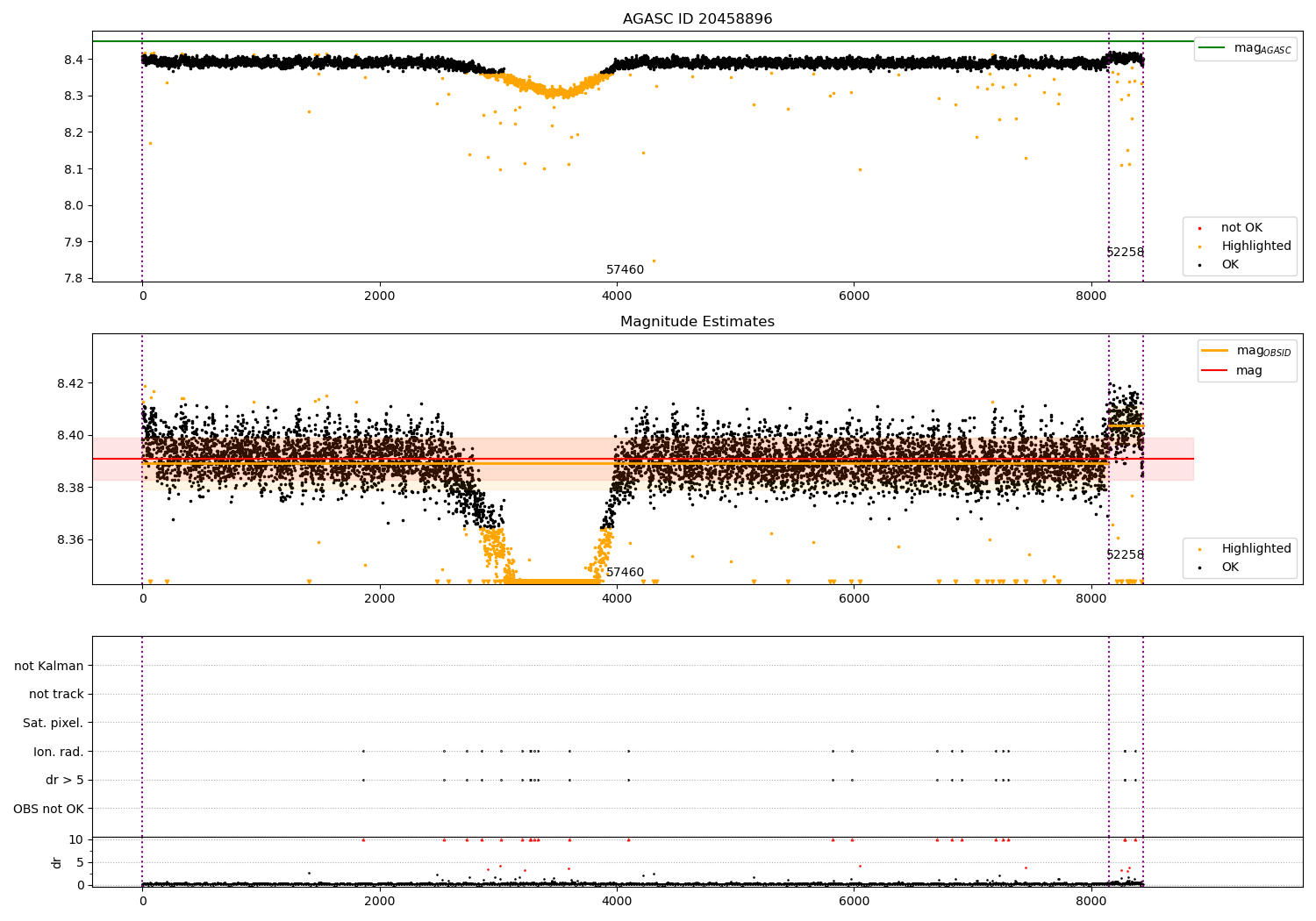Click the '52258' annotation in Magnitude Estimates plot
The width and height of the screenshot is (1316, 921).
tap(1125, 555)
